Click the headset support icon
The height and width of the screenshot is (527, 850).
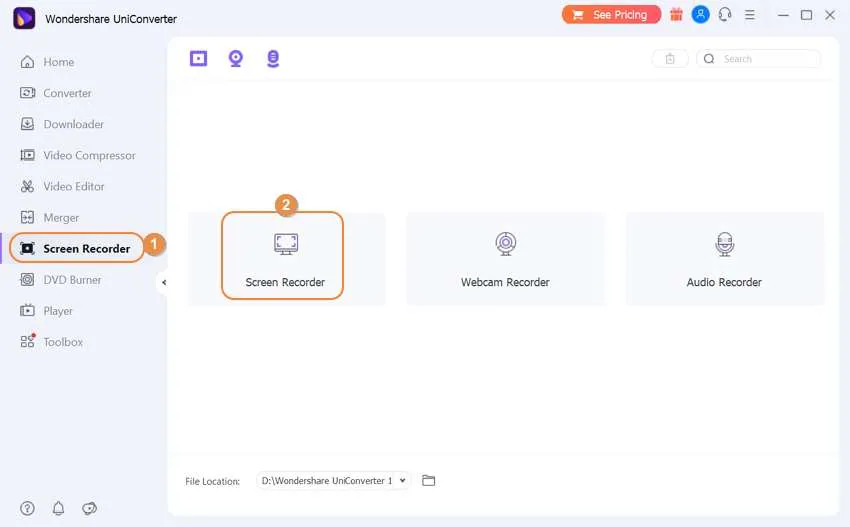pyautogui.click(x=725, y=15)
